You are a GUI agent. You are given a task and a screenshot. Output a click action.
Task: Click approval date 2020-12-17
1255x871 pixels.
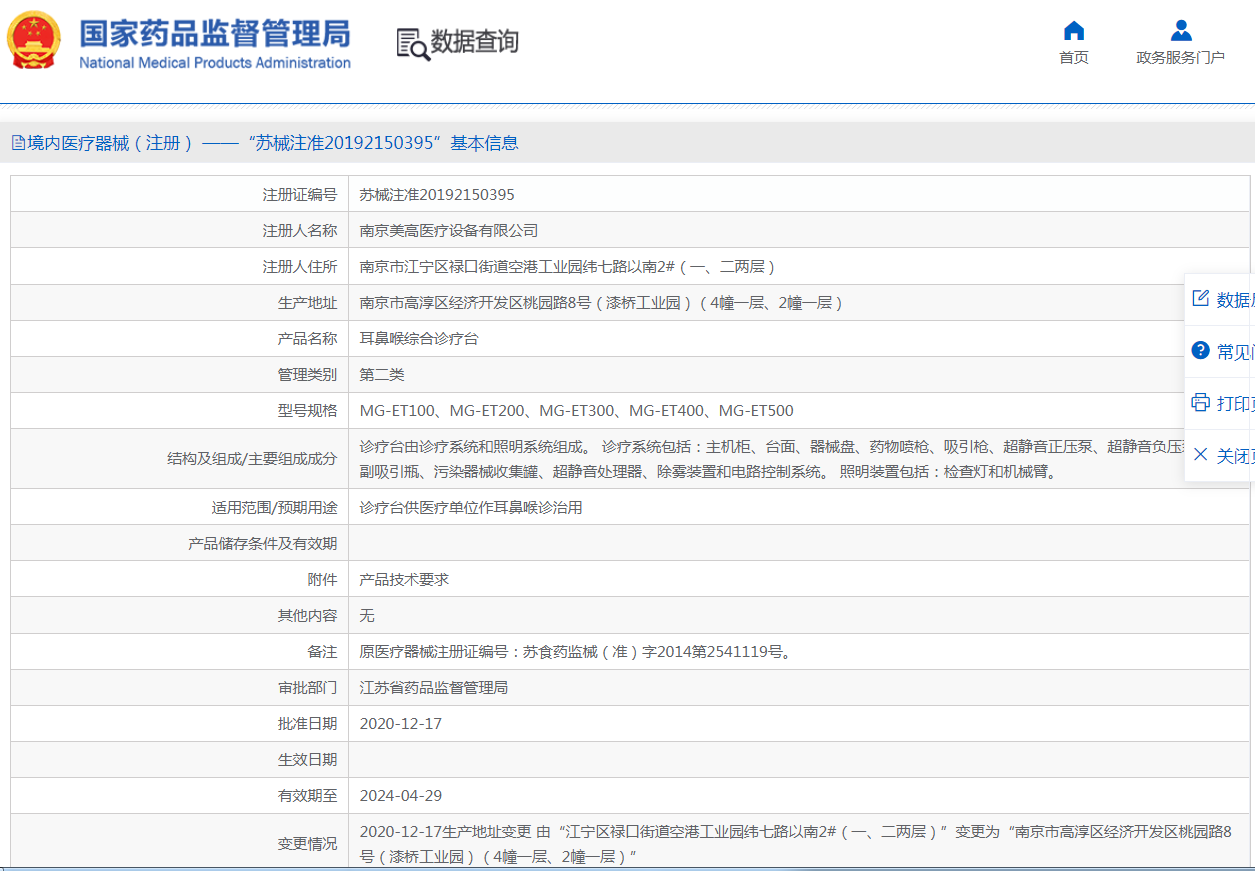pos(401,724)
